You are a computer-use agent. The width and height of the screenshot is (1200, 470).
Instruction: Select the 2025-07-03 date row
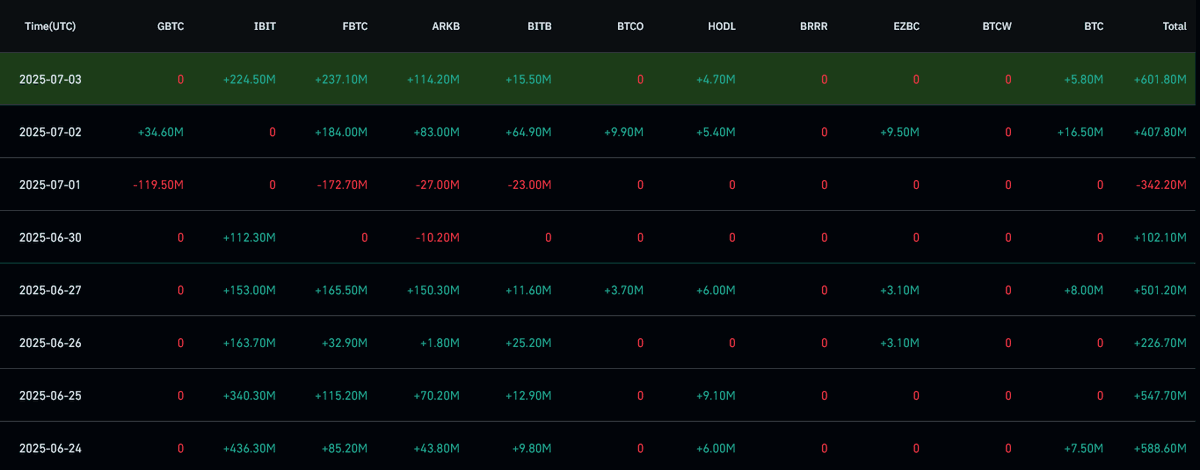597,79
